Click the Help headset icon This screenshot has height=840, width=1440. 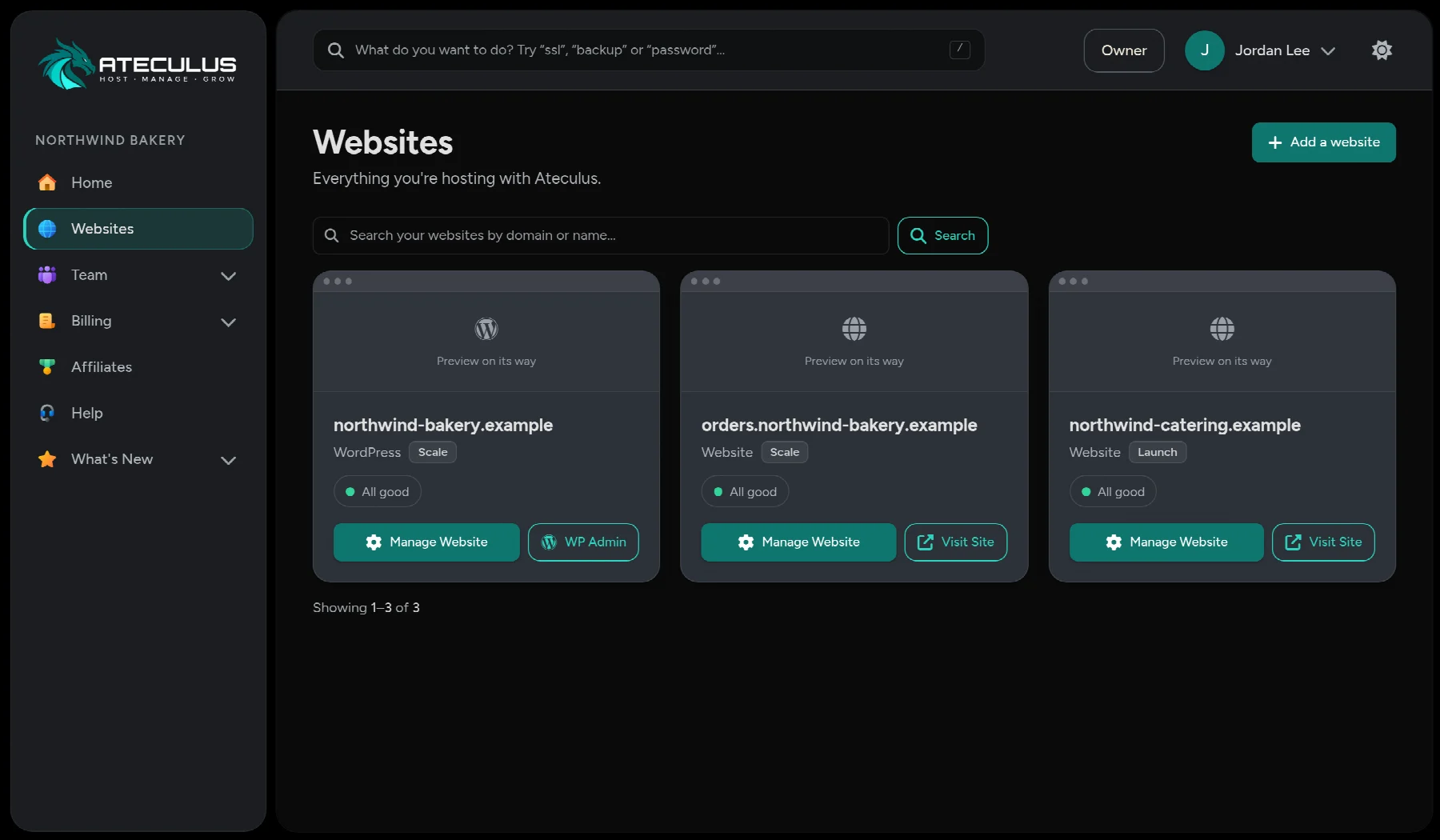coord(47,413)
